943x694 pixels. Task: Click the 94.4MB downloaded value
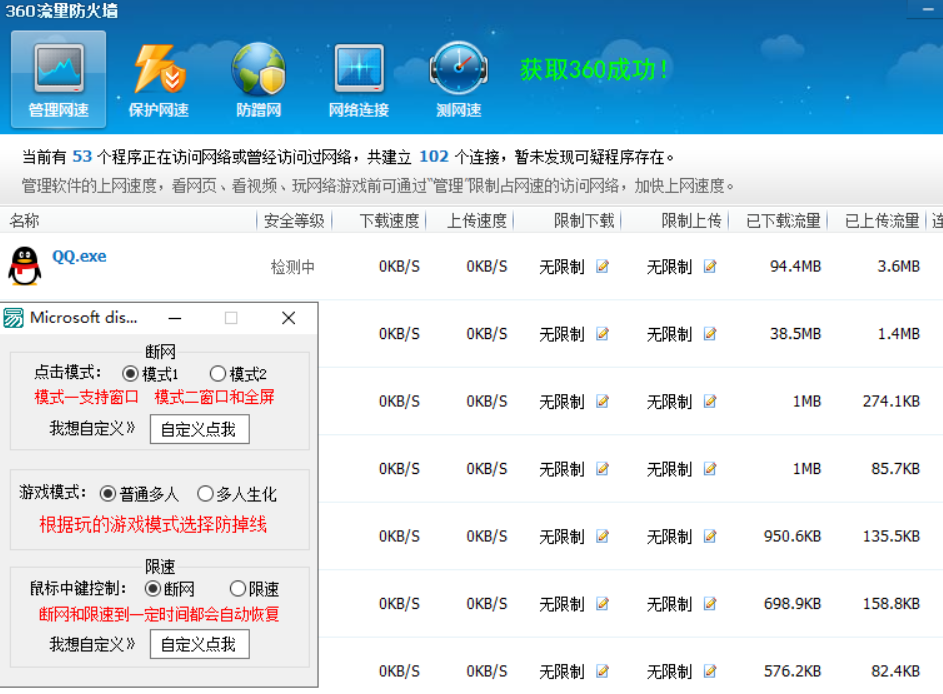[796, 266]
